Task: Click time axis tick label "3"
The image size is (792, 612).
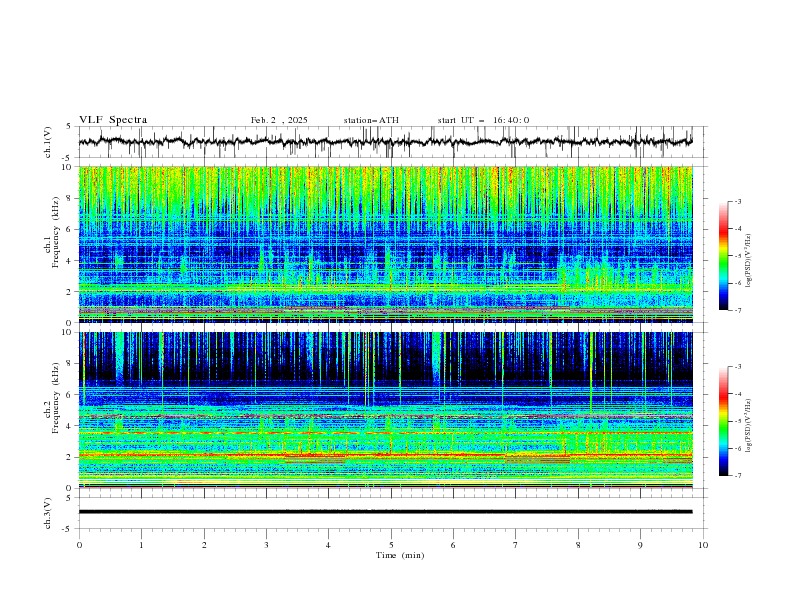Action: [266, 545]
